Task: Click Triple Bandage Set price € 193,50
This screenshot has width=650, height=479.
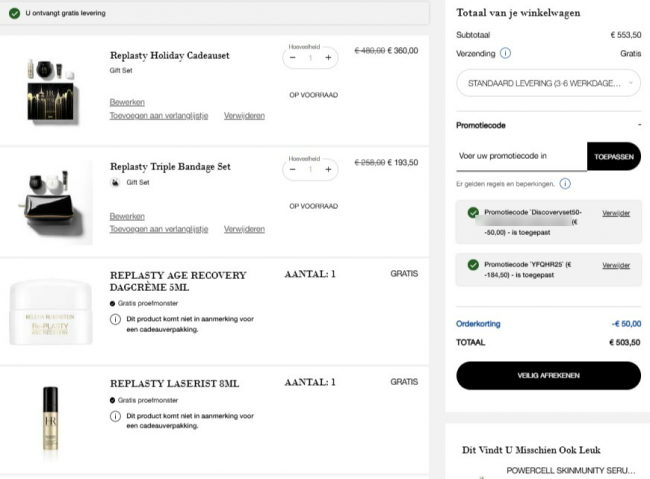Action: (403, 163)
